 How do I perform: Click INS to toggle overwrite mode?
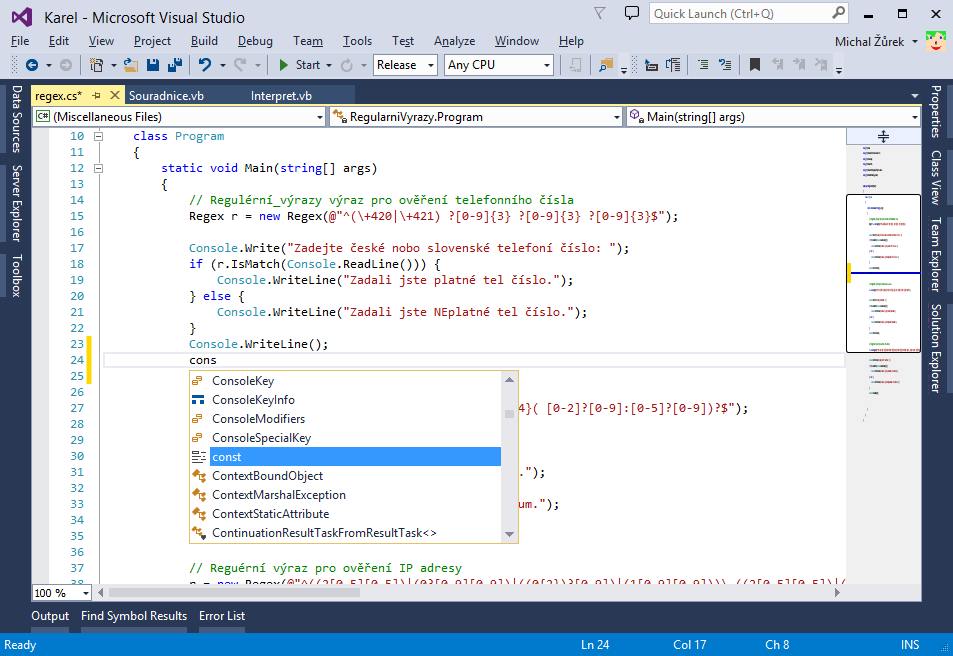909,644
